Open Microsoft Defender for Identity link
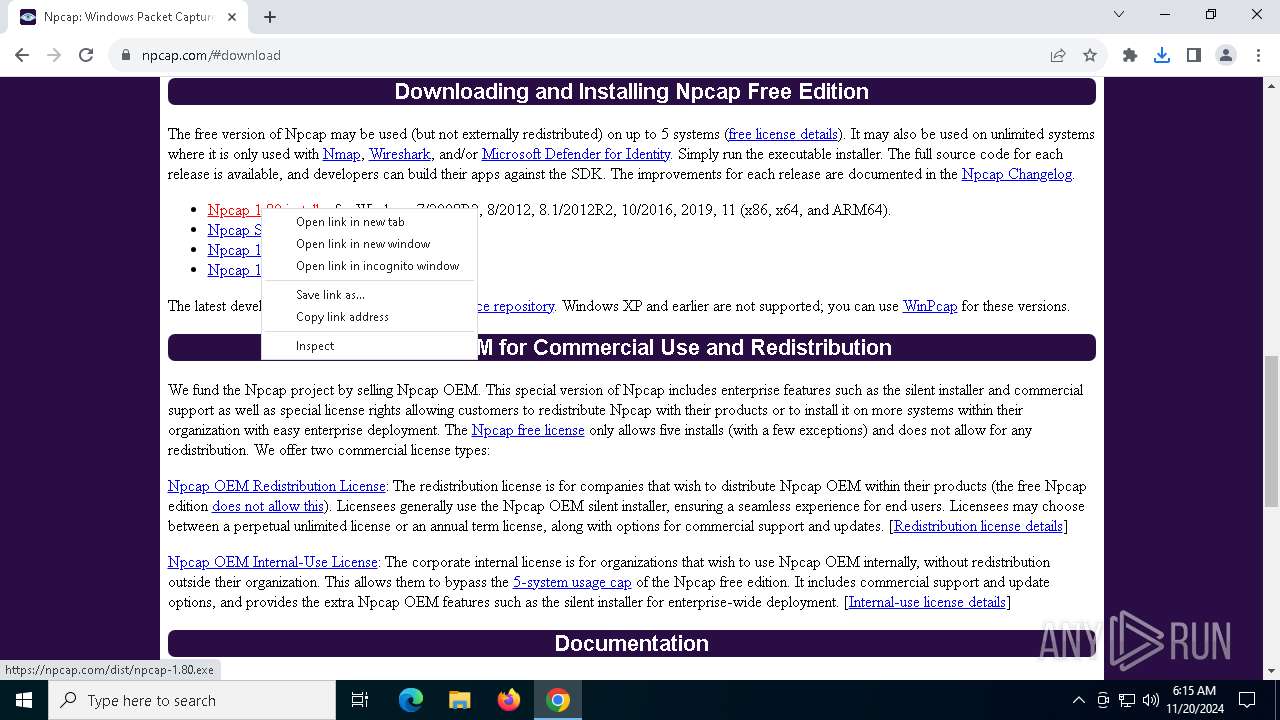Viewport: 1280px width, 720px height. pyautogui.click(x=576, y=154)
